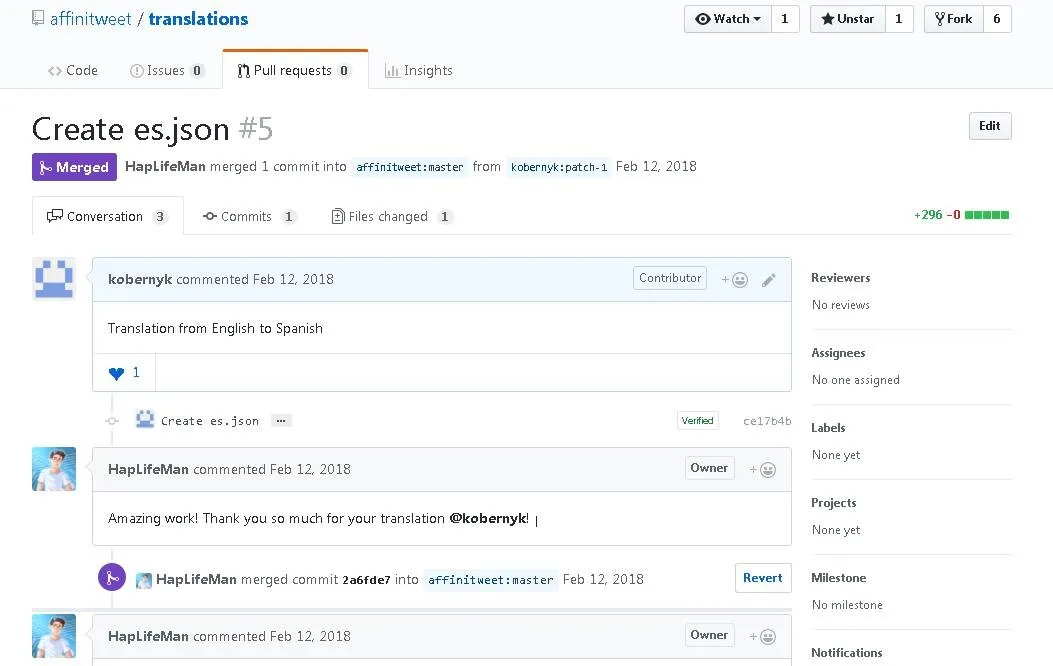Viewport: 1053px width, 666px height.
Task: Click the purple merge event icon
Action: (112, 577)
